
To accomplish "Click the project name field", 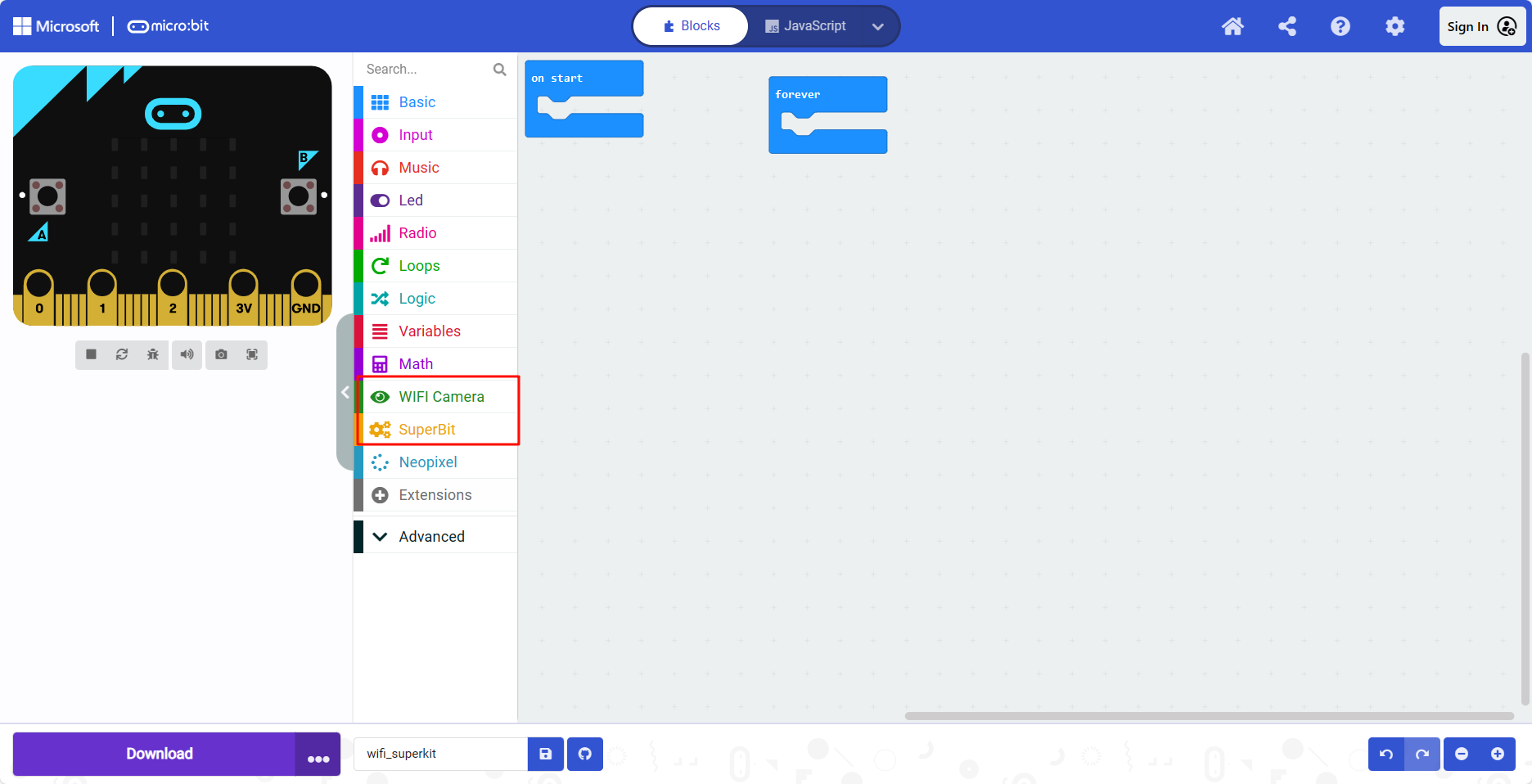I will 440,754.
